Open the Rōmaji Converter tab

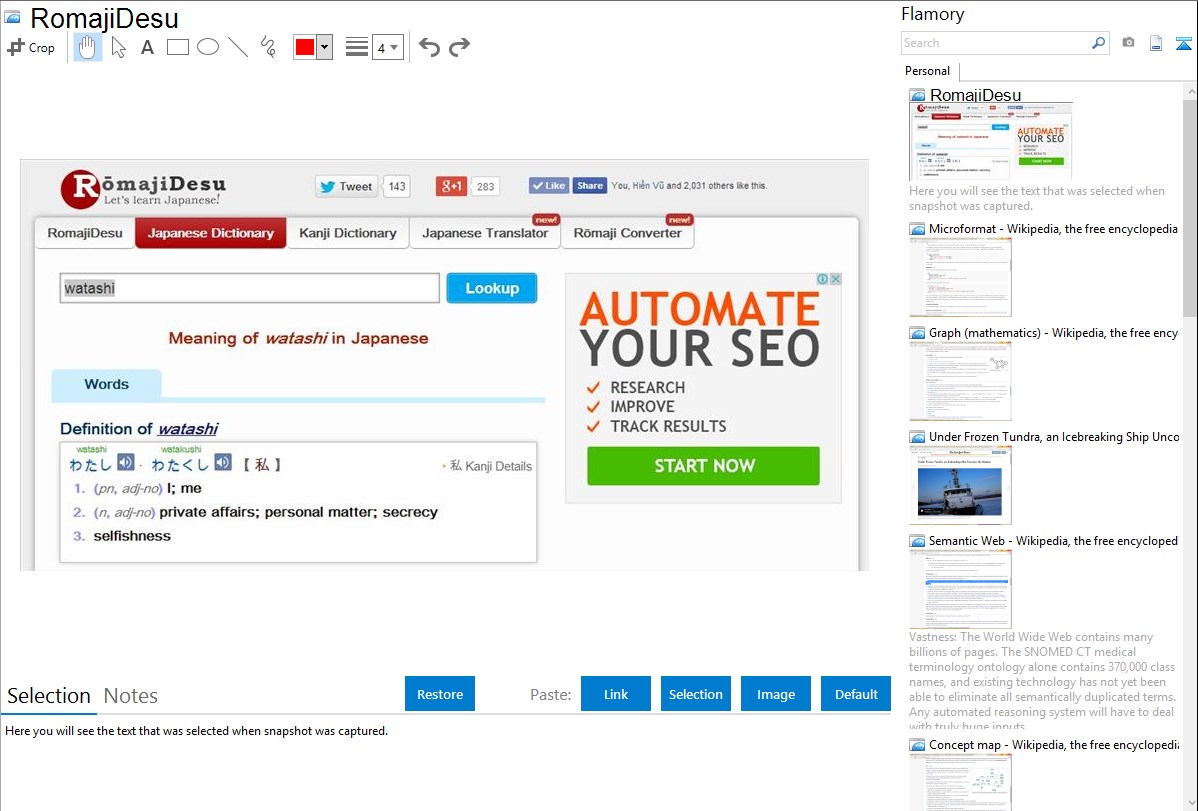627,233
